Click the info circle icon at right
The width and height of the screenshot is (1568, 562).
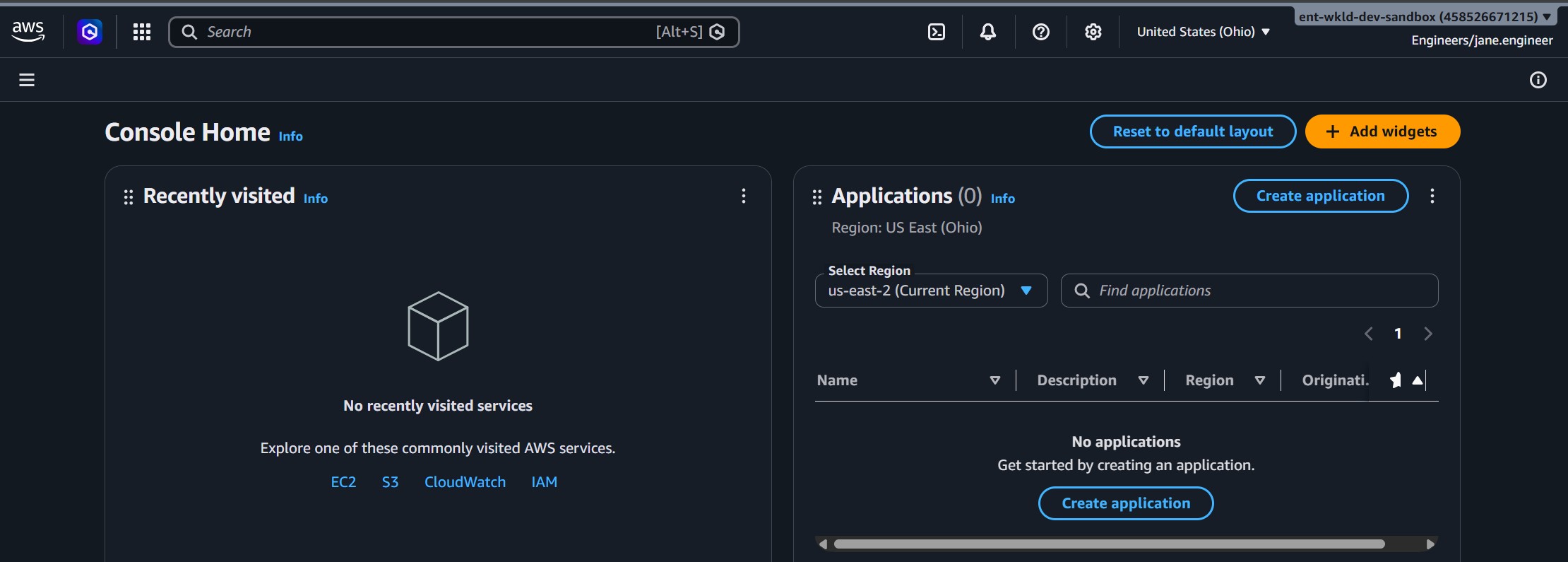[x=1538, y=80]
